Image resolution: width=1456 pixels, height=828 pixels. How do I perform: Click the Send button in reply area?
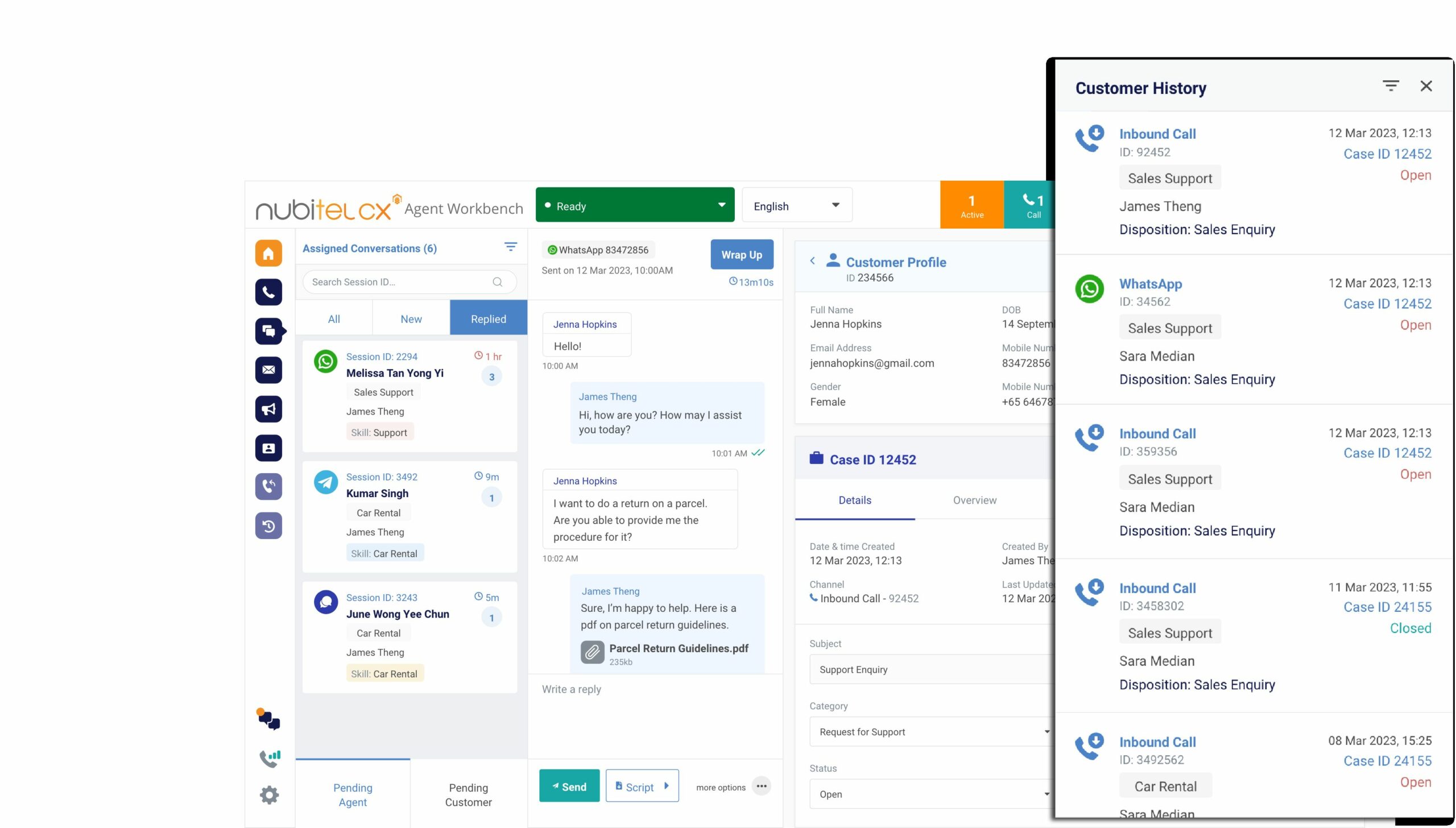[x=567, y=786]
